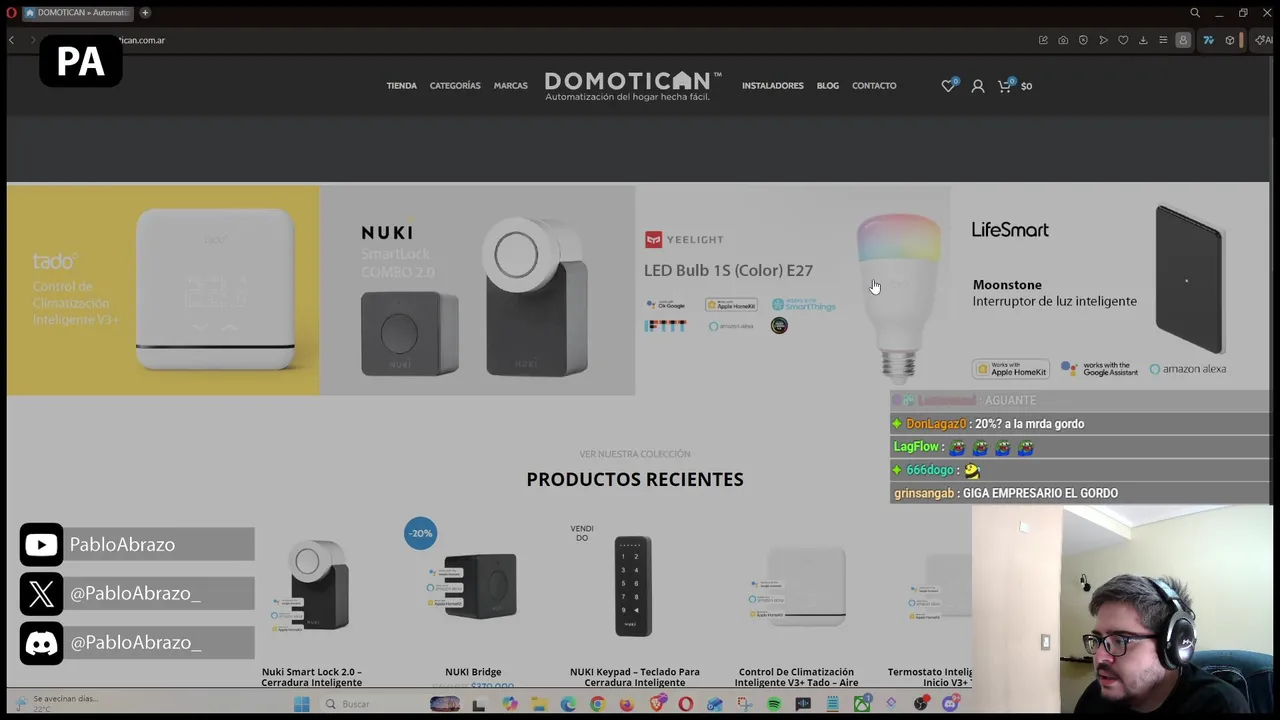Click the NUKI Bridge product title
This screenshot has width=1280, height=720.
click(x=473, y=672)
